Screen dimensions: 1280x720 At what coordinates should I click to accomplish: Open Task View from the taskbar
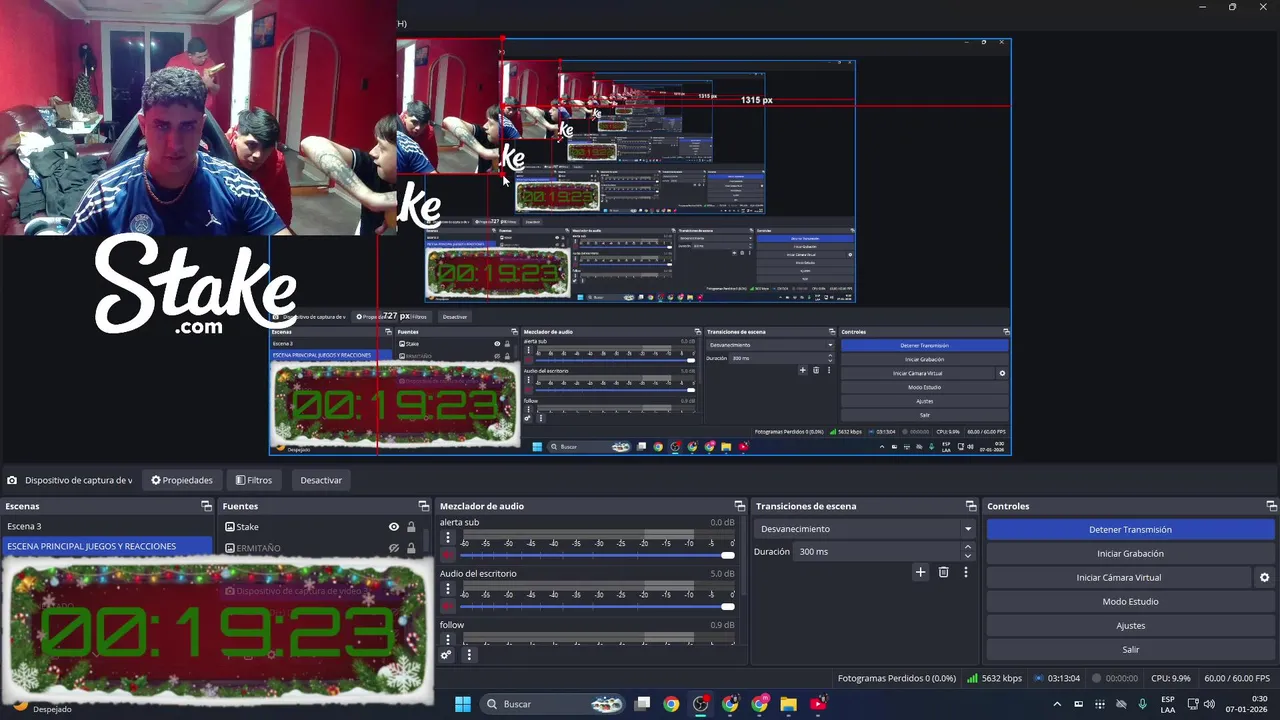pyautogui.click(x=643, y=704)
